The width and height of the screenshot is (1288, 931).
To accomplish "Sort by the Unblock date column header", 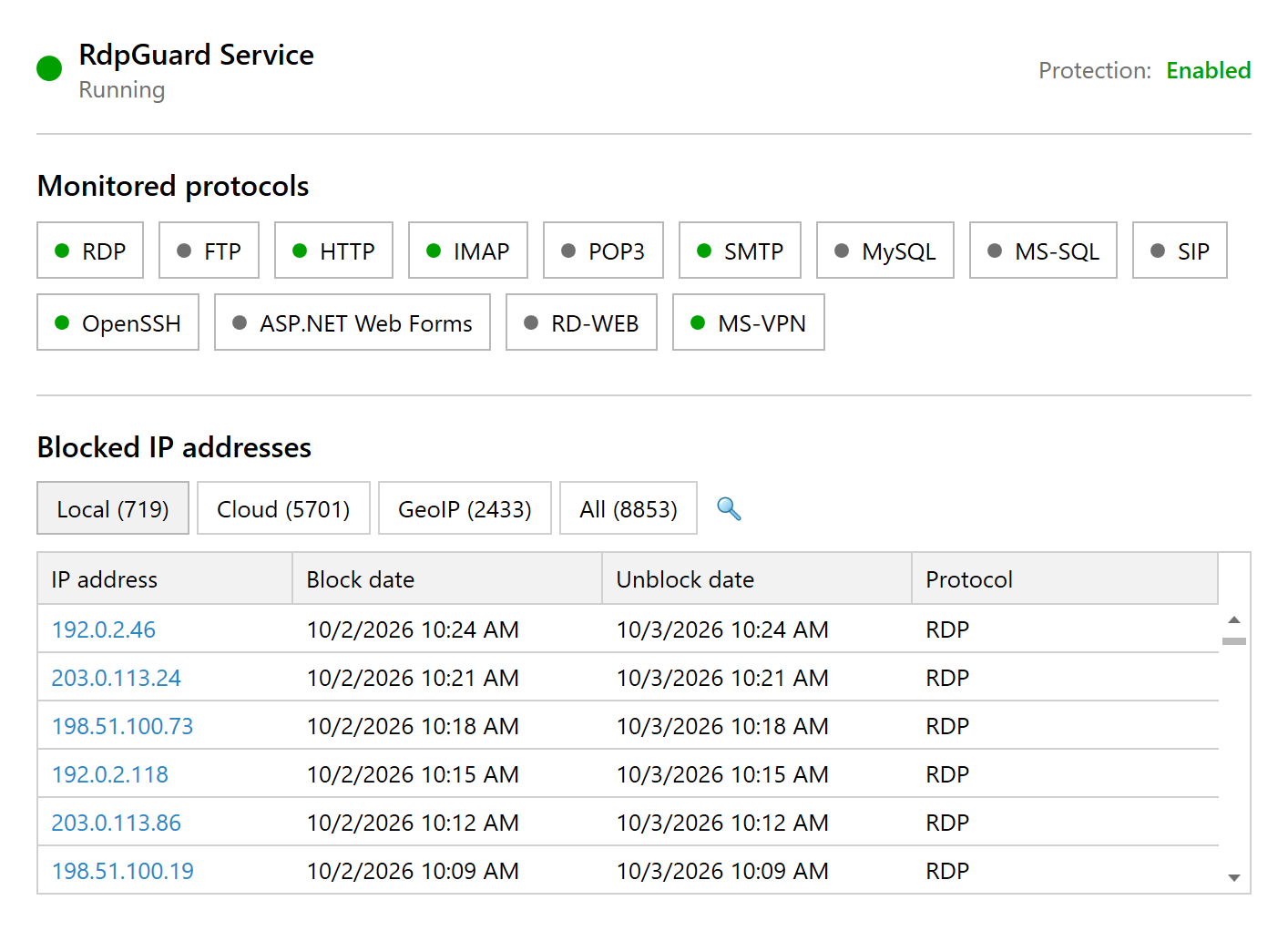I will [757, 578].
